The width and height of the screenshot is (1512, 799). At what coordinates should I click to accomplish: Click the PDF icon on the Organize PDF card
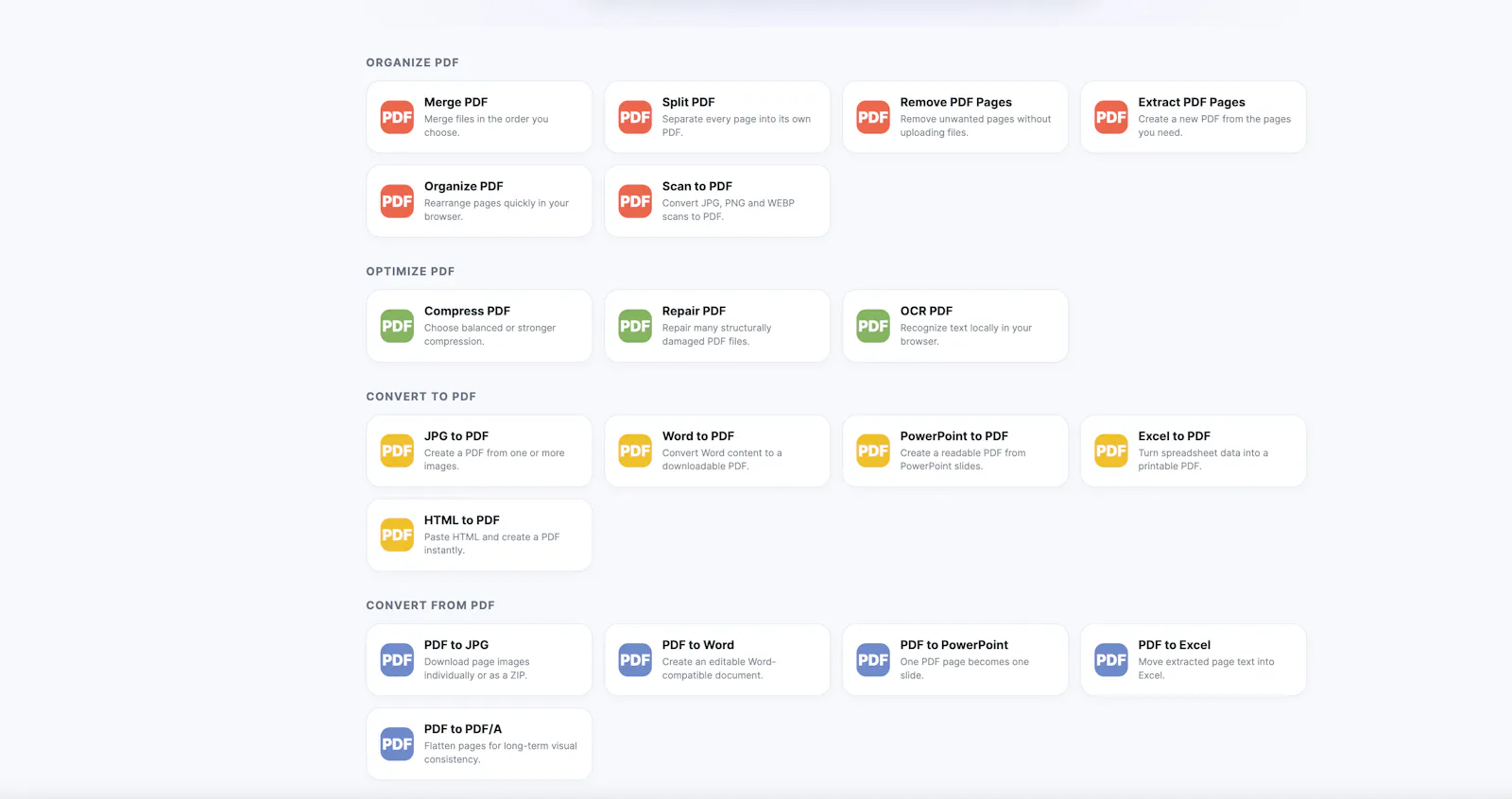point(397,201)
